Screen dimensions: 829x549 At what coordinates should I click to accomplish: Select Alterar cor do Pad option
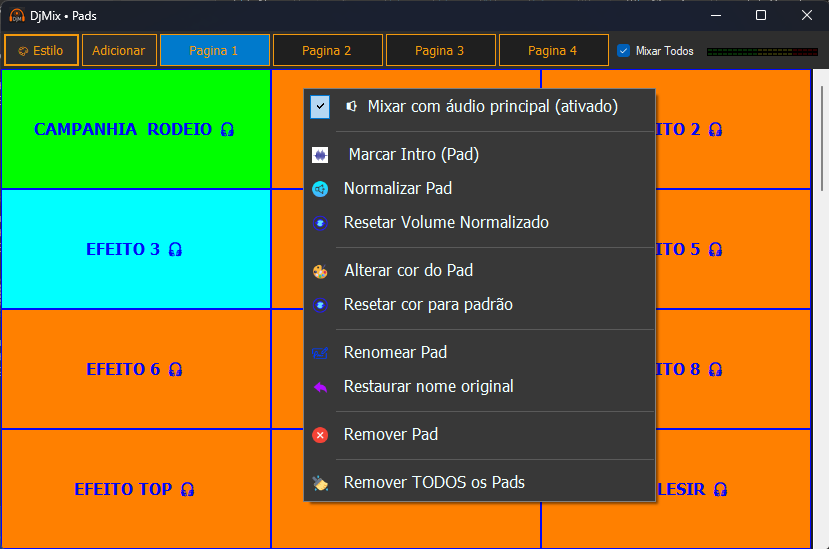(x=480, y=270)
